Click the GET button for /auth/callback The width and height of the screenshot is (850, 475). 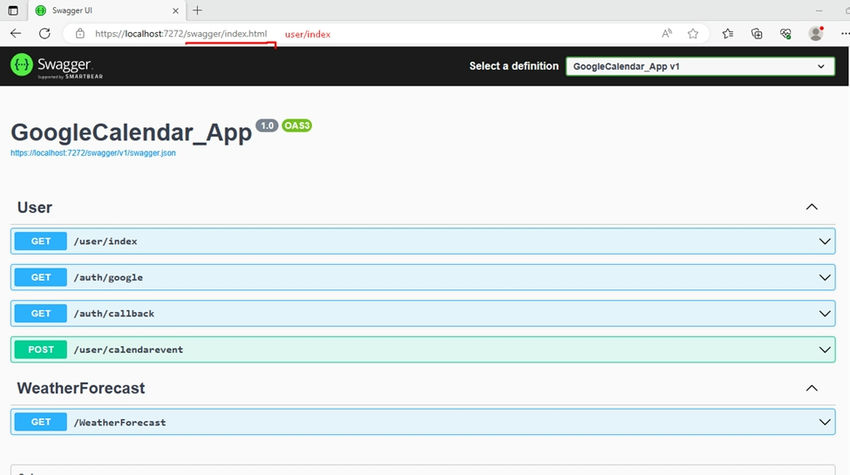click(x=41, y=313)
